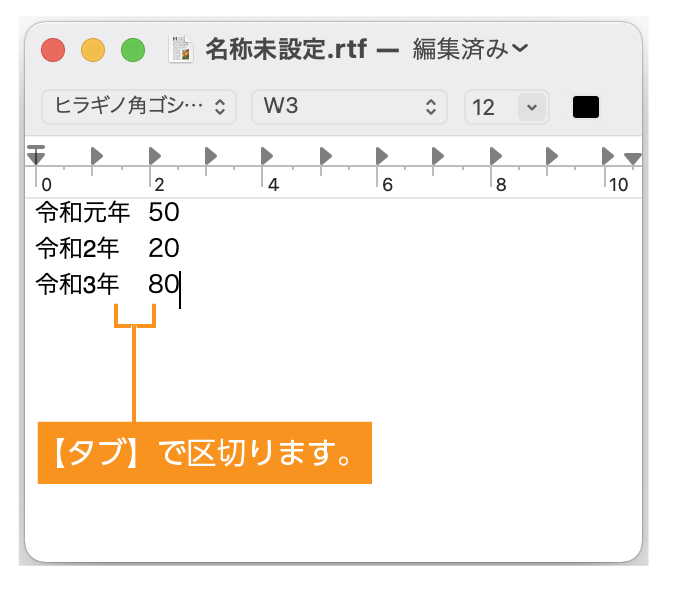
Task: Select the tab stop at ruler mark 9
Action: tap(552, 156)
